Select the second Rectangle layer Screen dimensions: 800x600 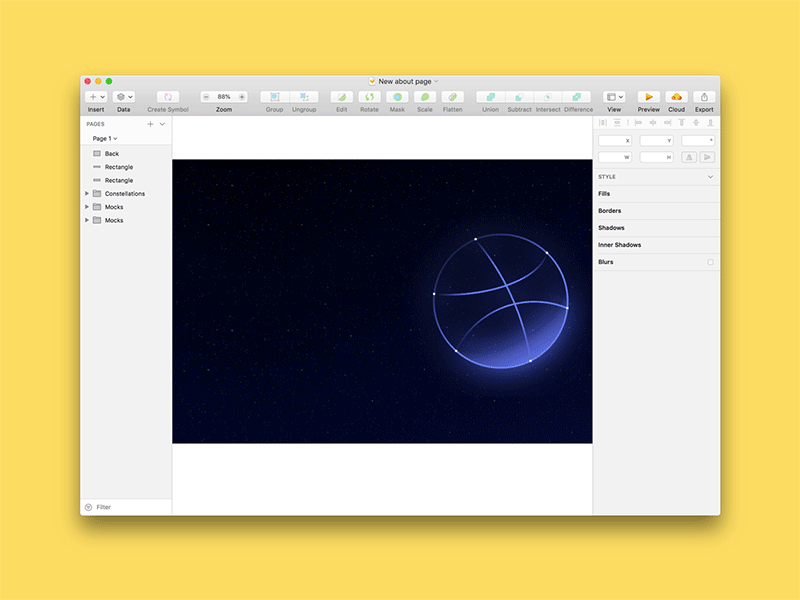[x=126, y=180]
